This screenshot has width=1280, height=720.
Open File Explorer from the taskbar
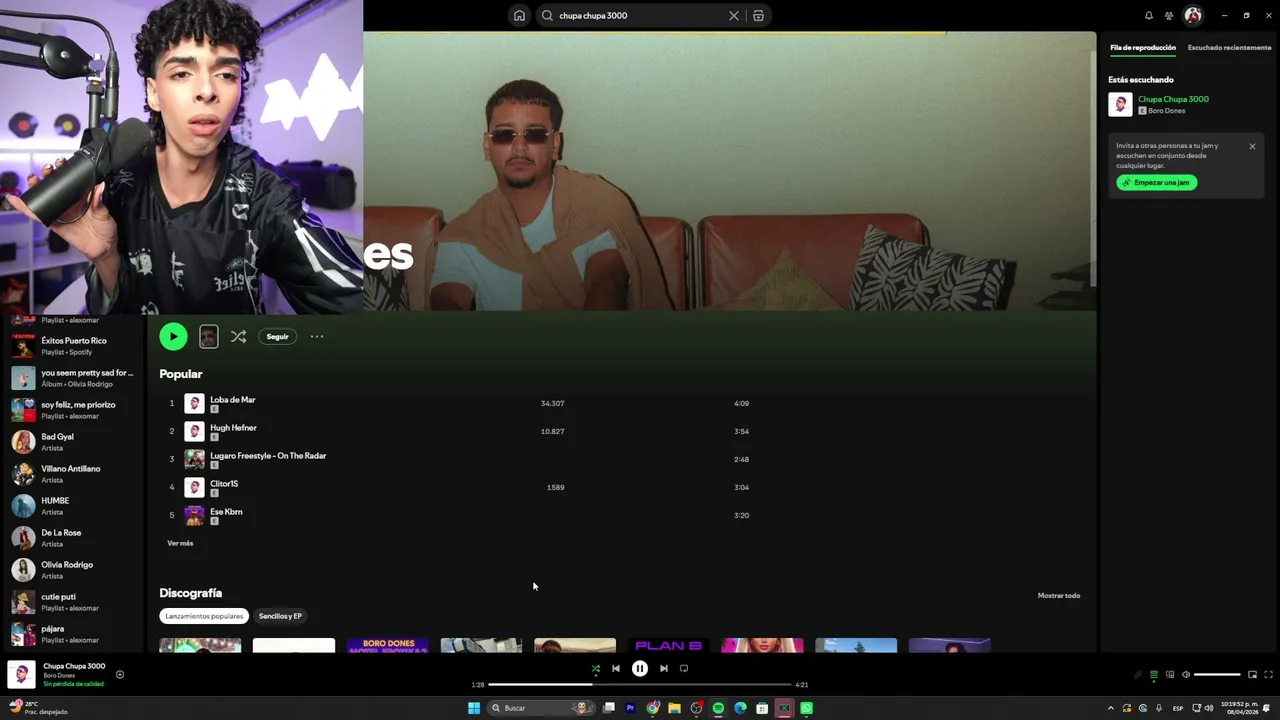(x=674, y=708)
